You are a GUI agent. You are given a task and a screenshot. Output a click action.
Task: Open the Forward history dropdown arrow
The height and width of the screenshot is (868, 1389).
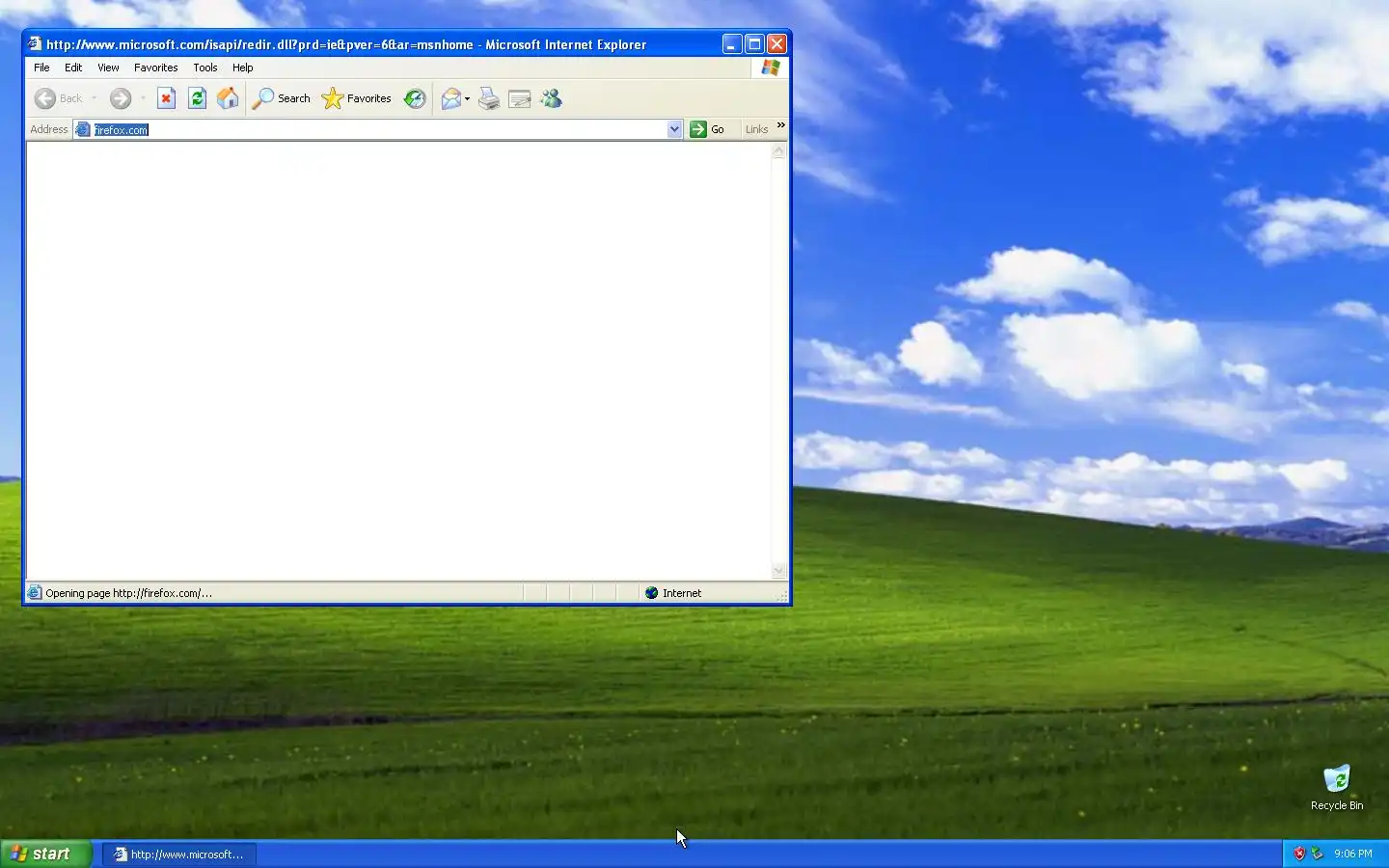click(143, 98)
